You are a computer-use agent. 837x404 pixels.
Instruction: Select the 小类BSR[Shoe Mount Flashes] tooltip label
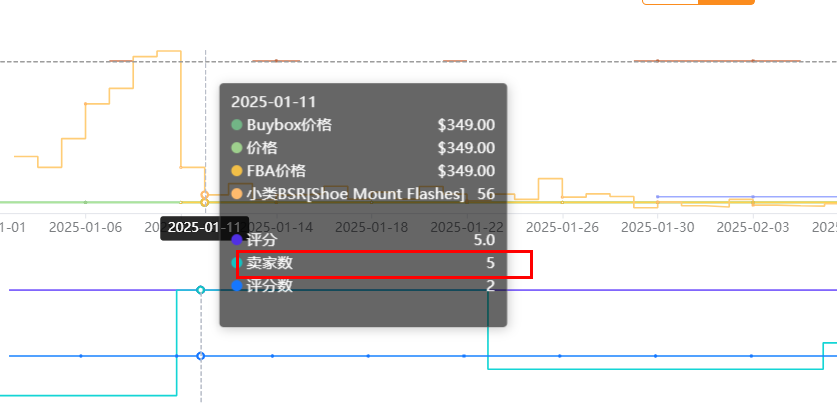pyautogui.click(x=356, y=194)
